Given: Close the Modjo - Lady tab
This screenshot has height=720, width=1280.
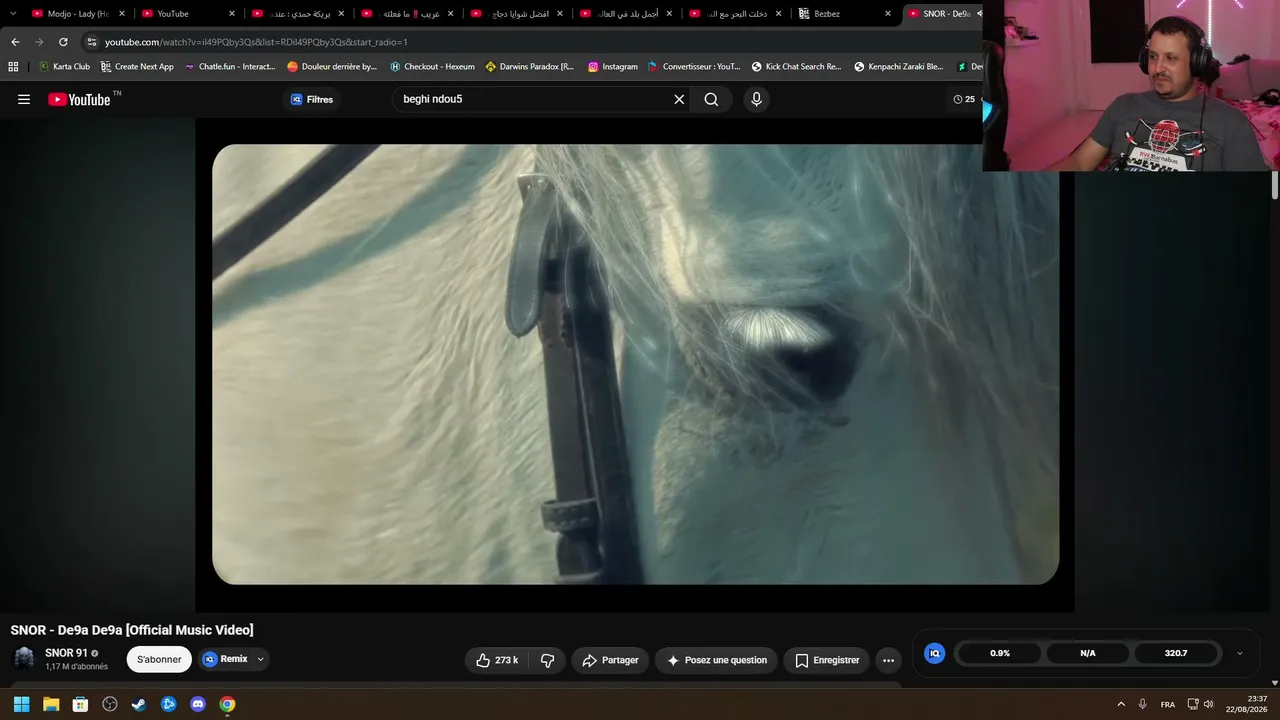Looking at the screenshot, I should pyautogui.click(x=122, y=14).
